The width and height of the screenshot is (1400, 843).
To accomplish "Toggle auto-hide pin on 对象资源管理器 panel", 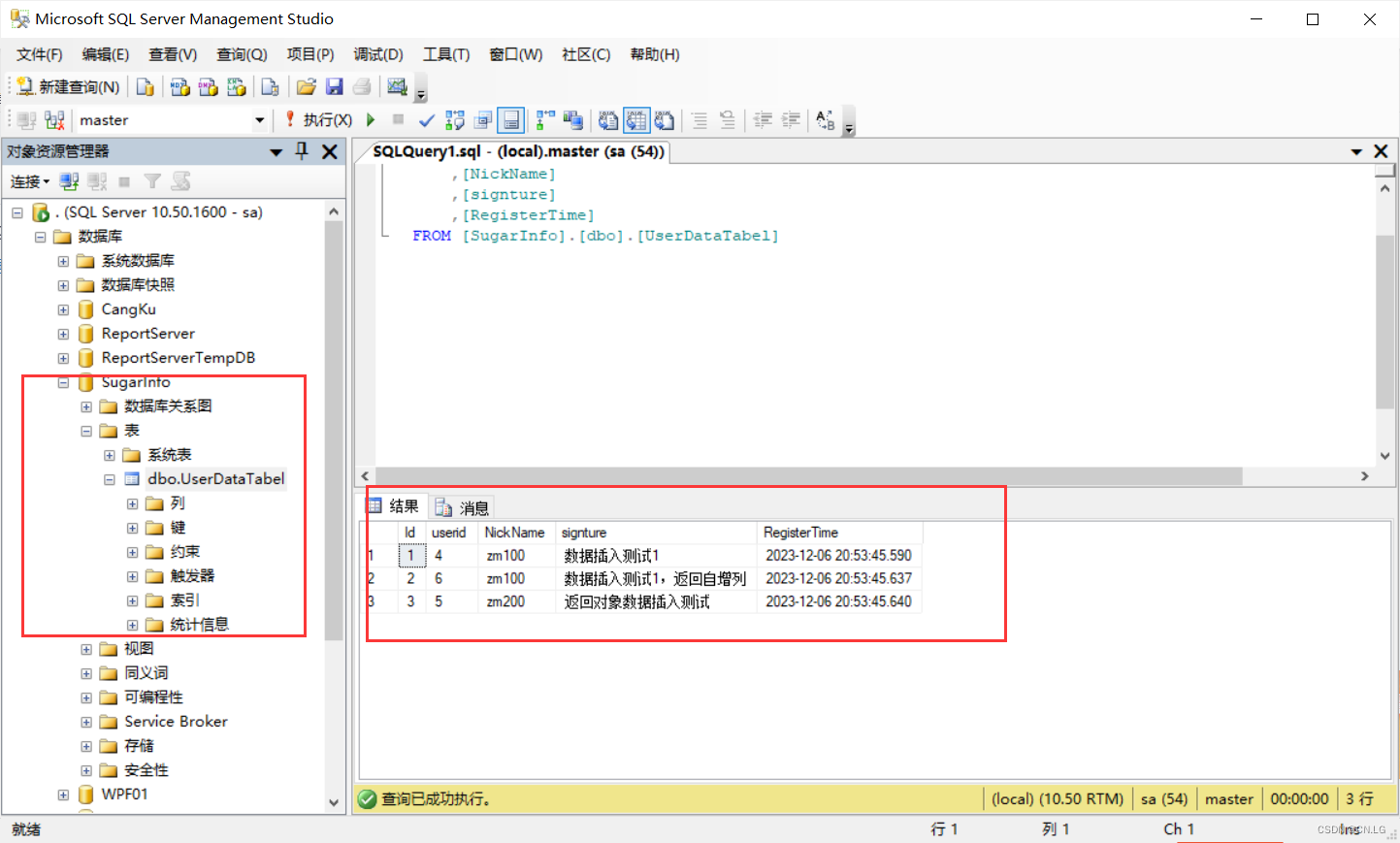I will click(x=302, y=151).
